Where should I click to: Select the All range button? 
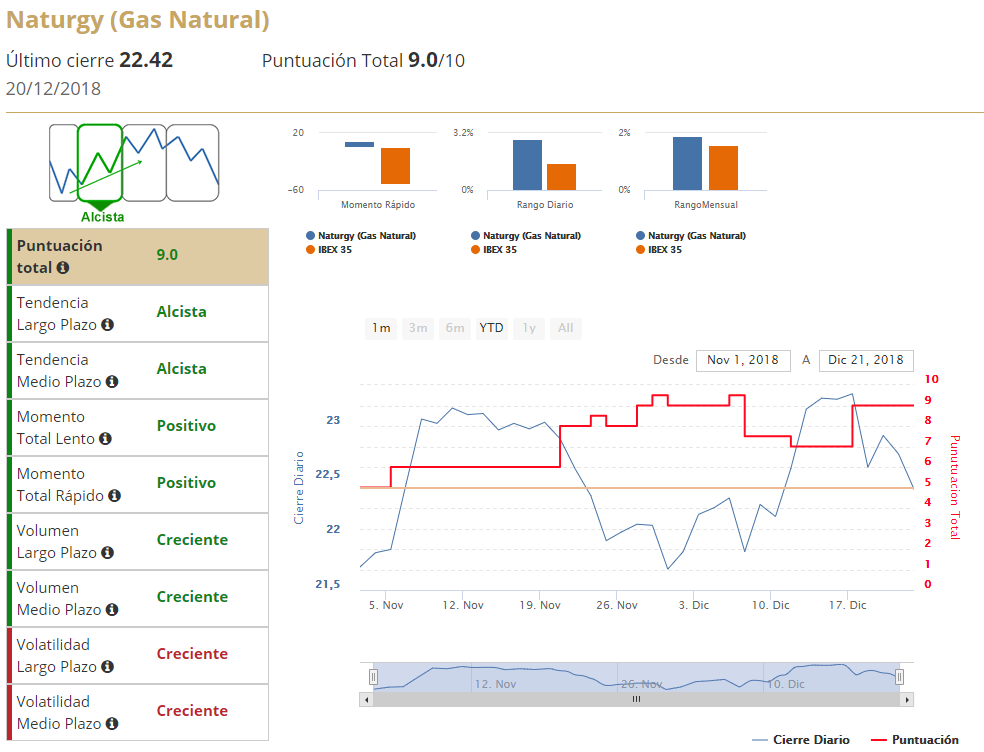coord(565,328)
